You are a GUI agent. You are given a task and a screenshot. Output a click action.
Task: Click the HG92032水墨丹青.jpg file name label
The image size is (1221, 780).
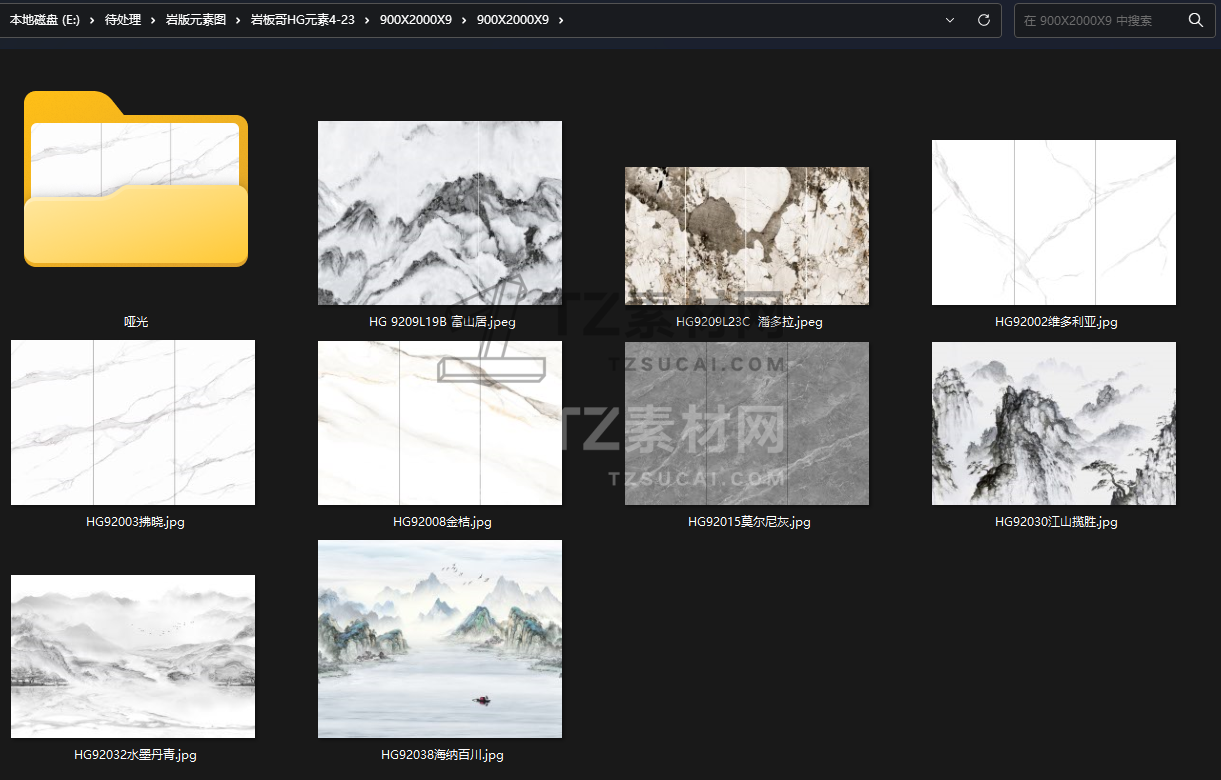(135, 755)
